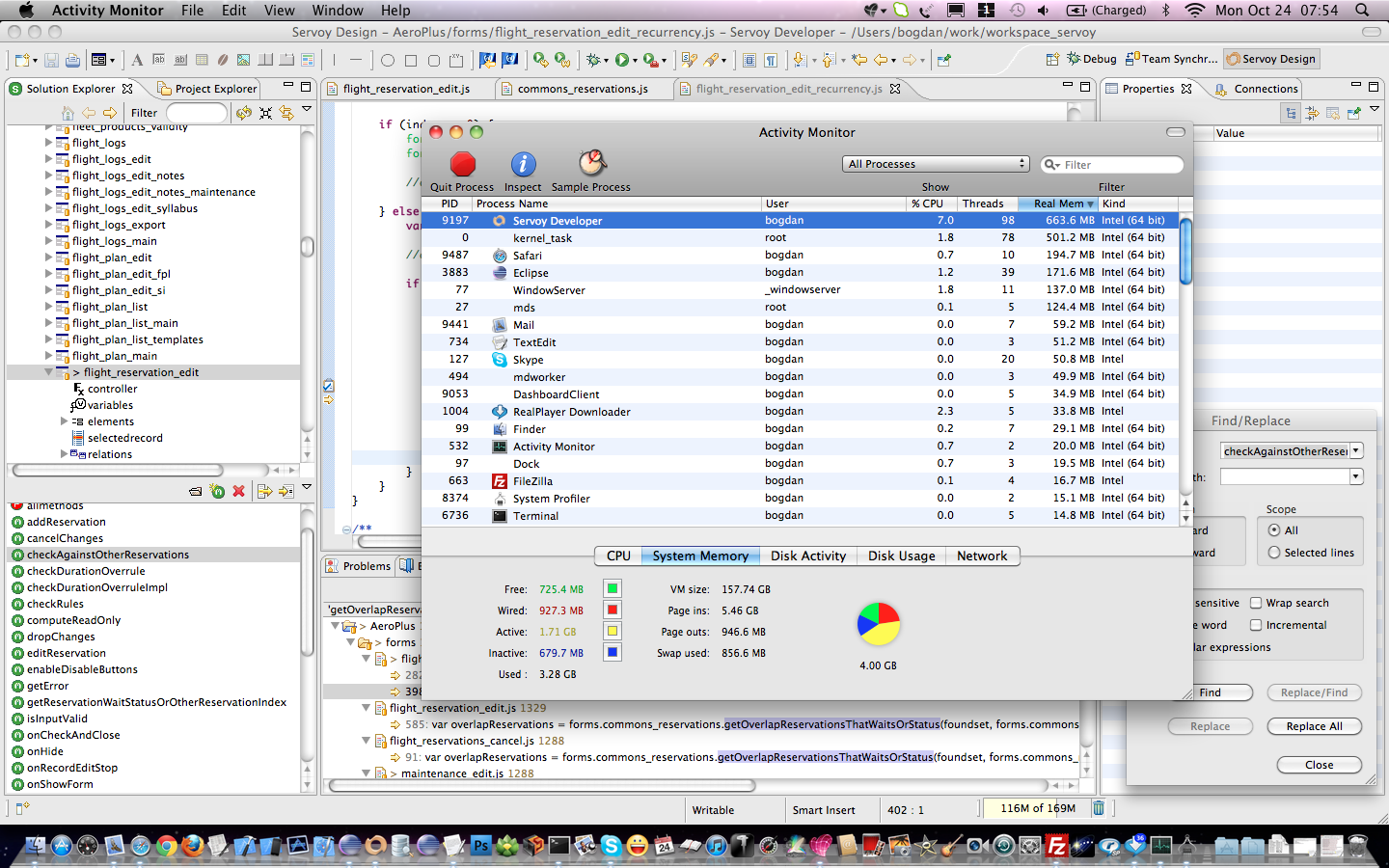Open the Debug perspective

1092,59
